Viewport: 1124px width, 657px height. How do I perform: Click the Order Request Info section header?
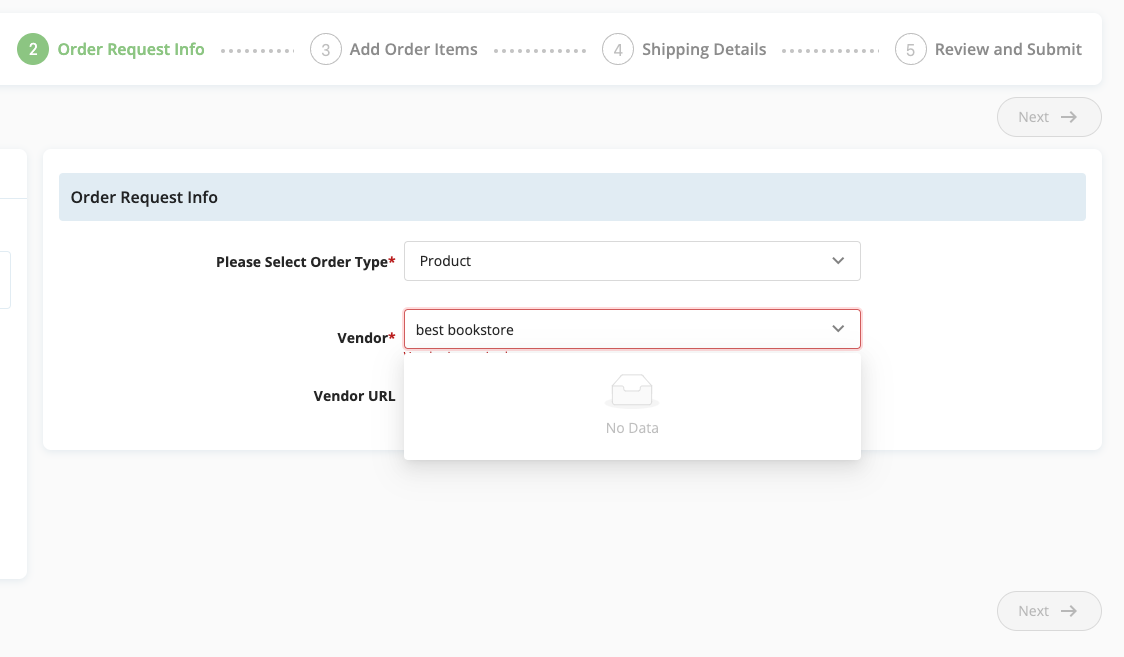point(572,197)
